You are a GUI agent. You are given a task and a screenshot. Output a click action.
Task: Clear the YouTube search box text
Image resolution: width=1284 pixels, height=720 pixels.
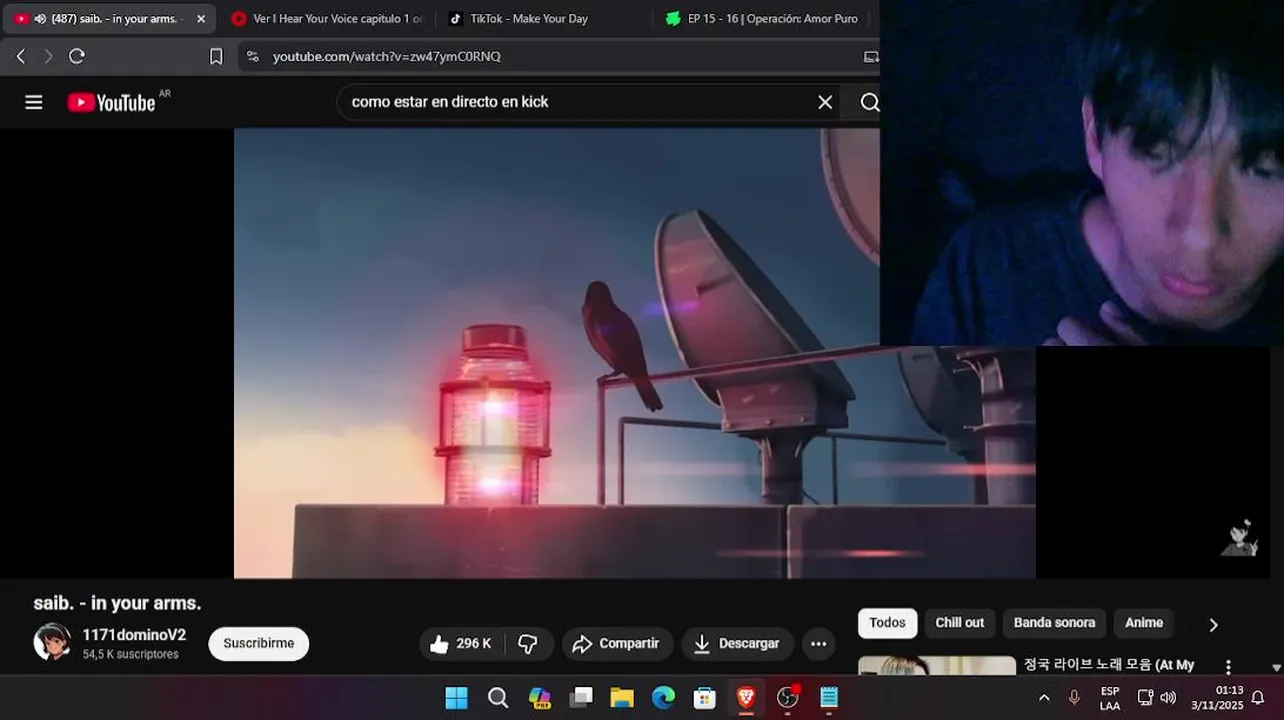point(825,102)
